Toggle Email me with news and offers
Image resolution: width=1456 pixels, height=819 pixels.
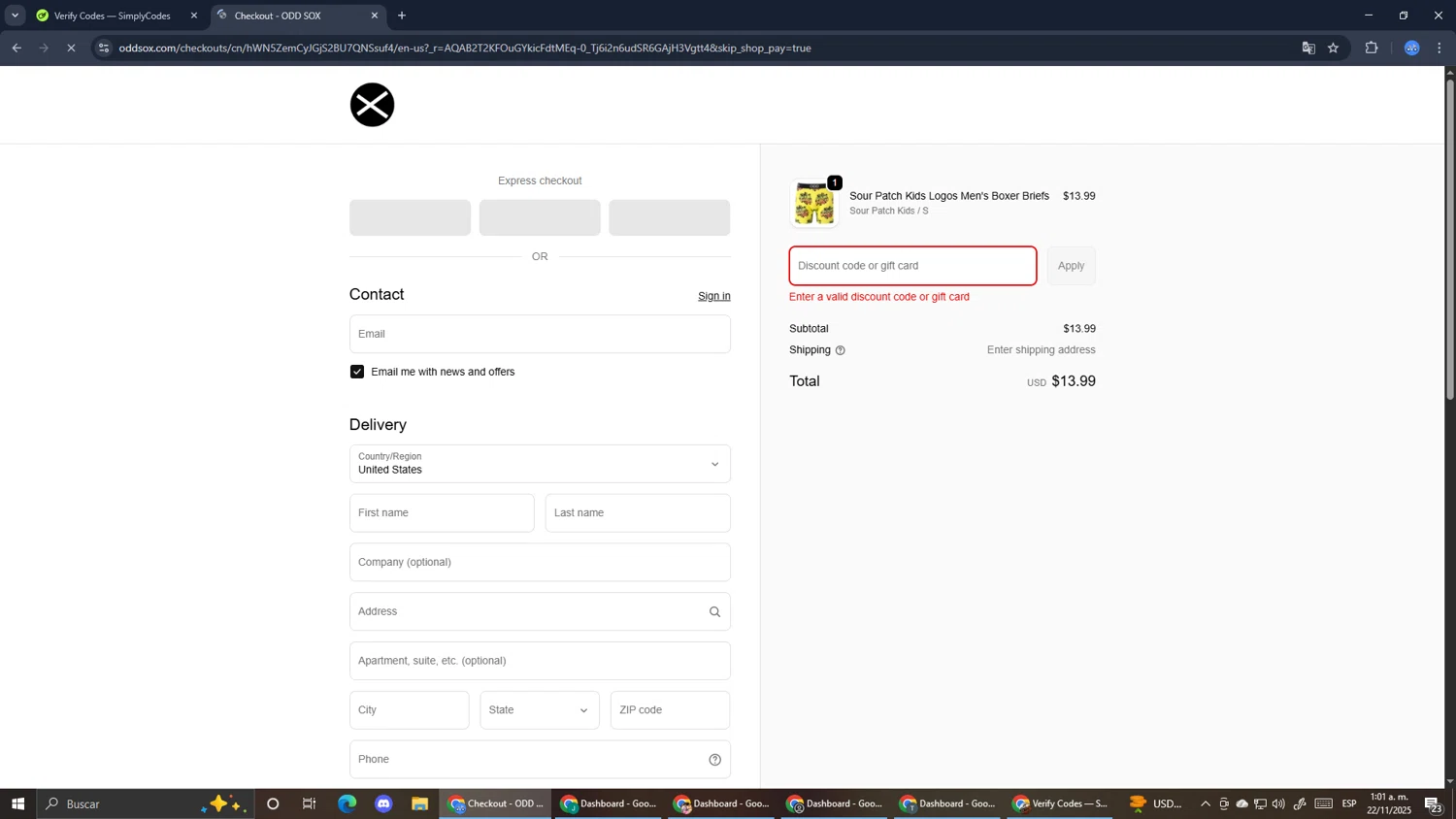(357, 372)
